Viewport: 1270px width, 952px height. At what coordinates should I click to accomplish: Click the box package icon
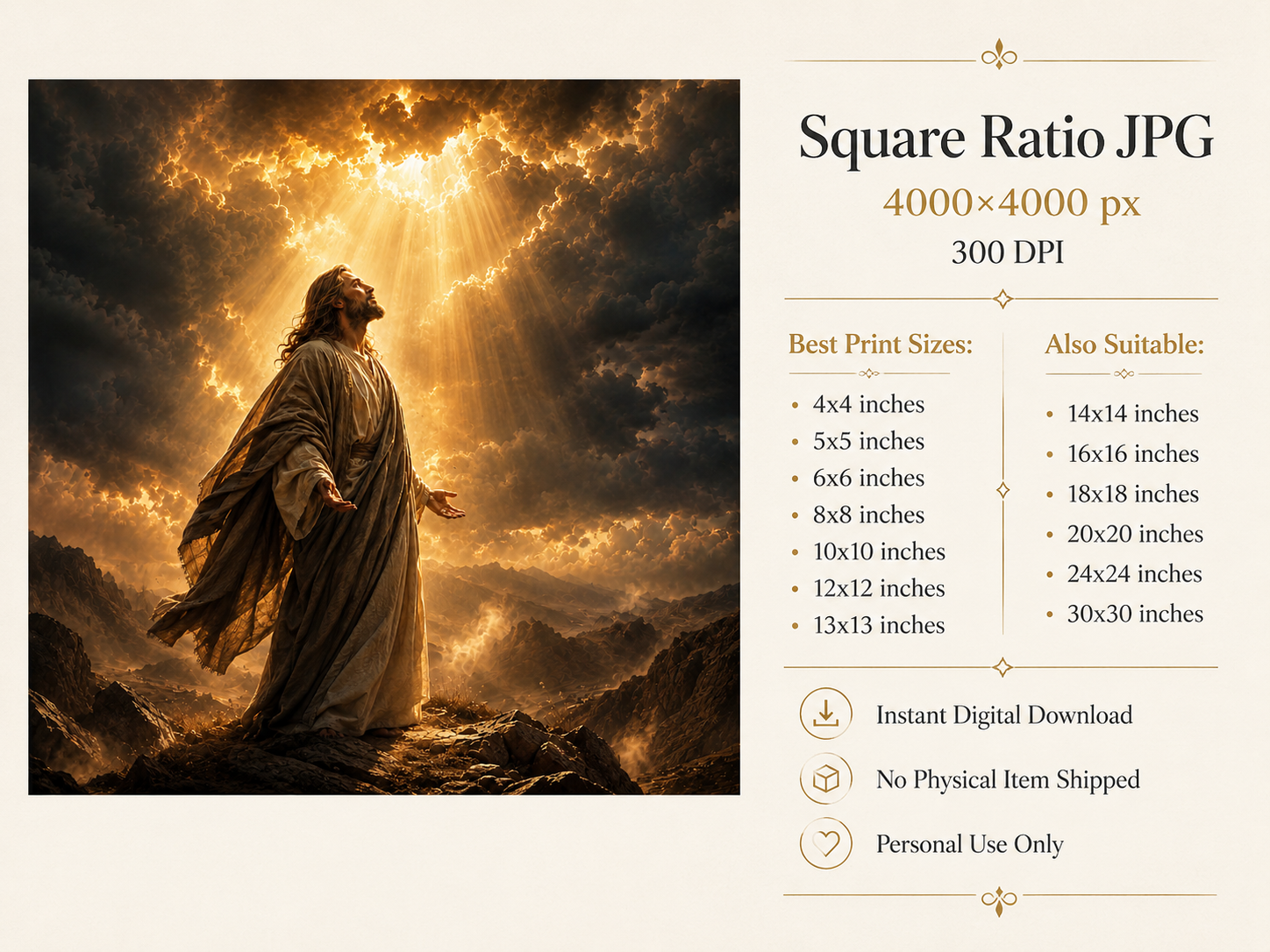(826, 778)
